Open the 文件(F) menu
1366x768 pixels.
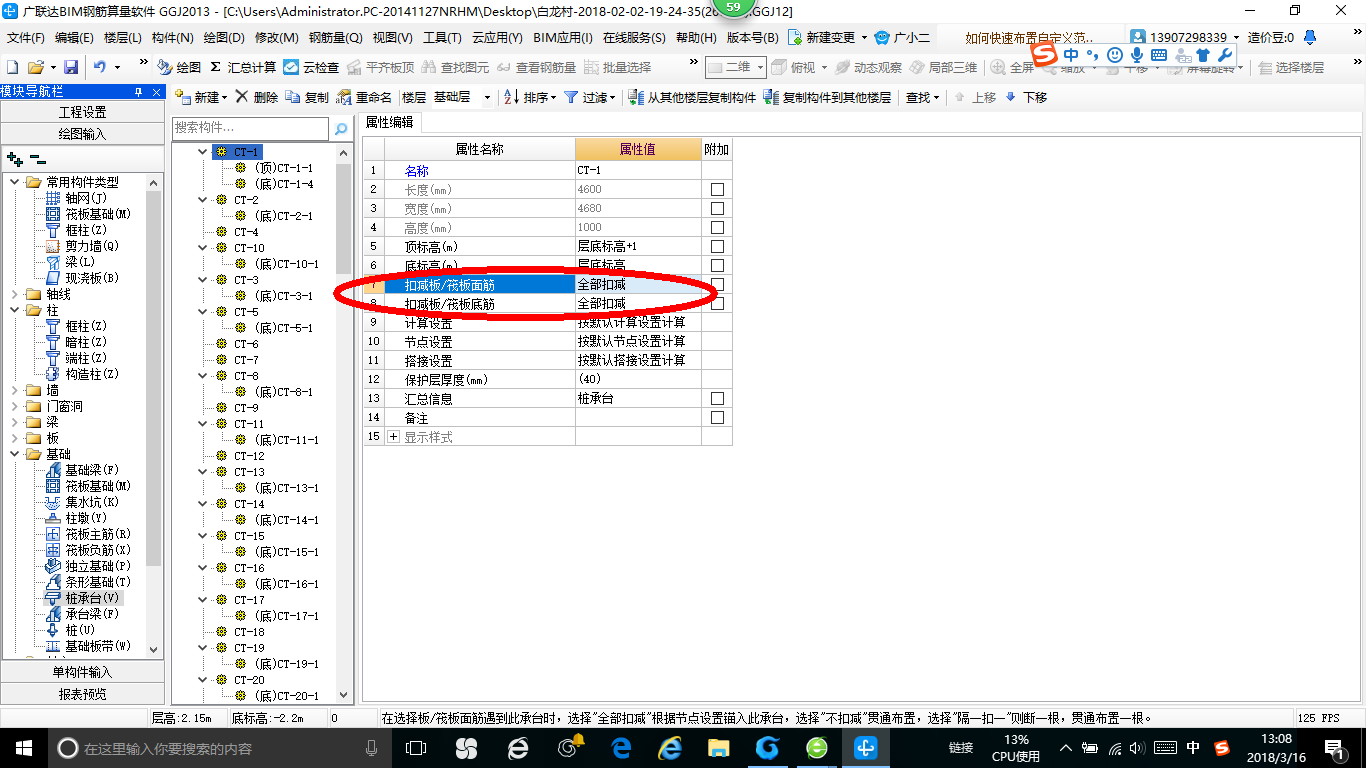(x=26, y=37)
